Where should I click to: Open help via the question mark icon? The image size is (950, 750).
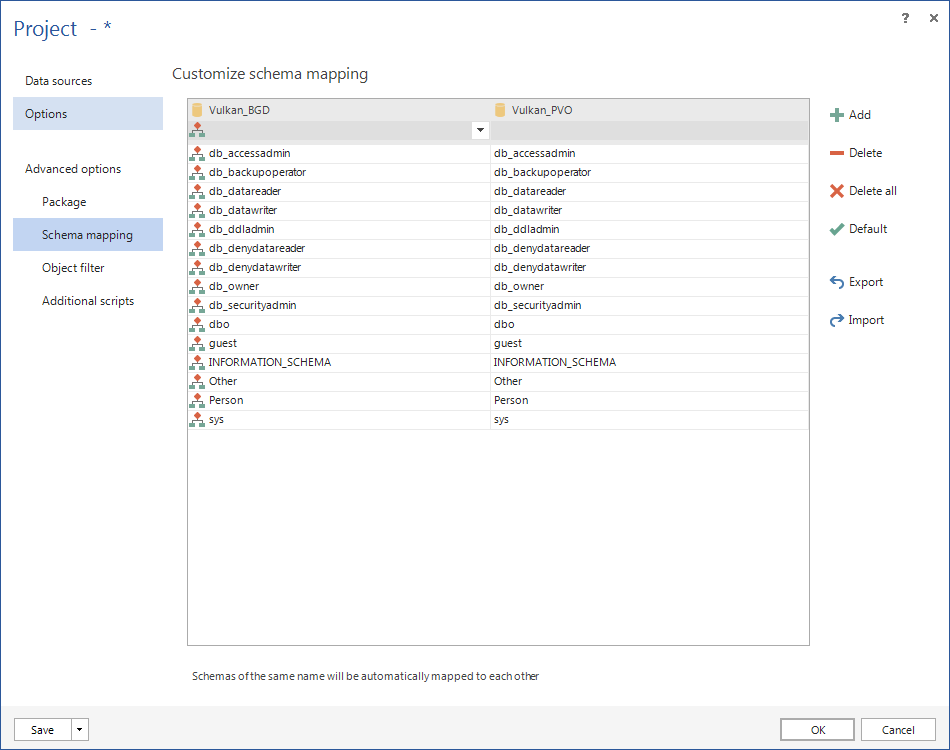click(905, 18)
